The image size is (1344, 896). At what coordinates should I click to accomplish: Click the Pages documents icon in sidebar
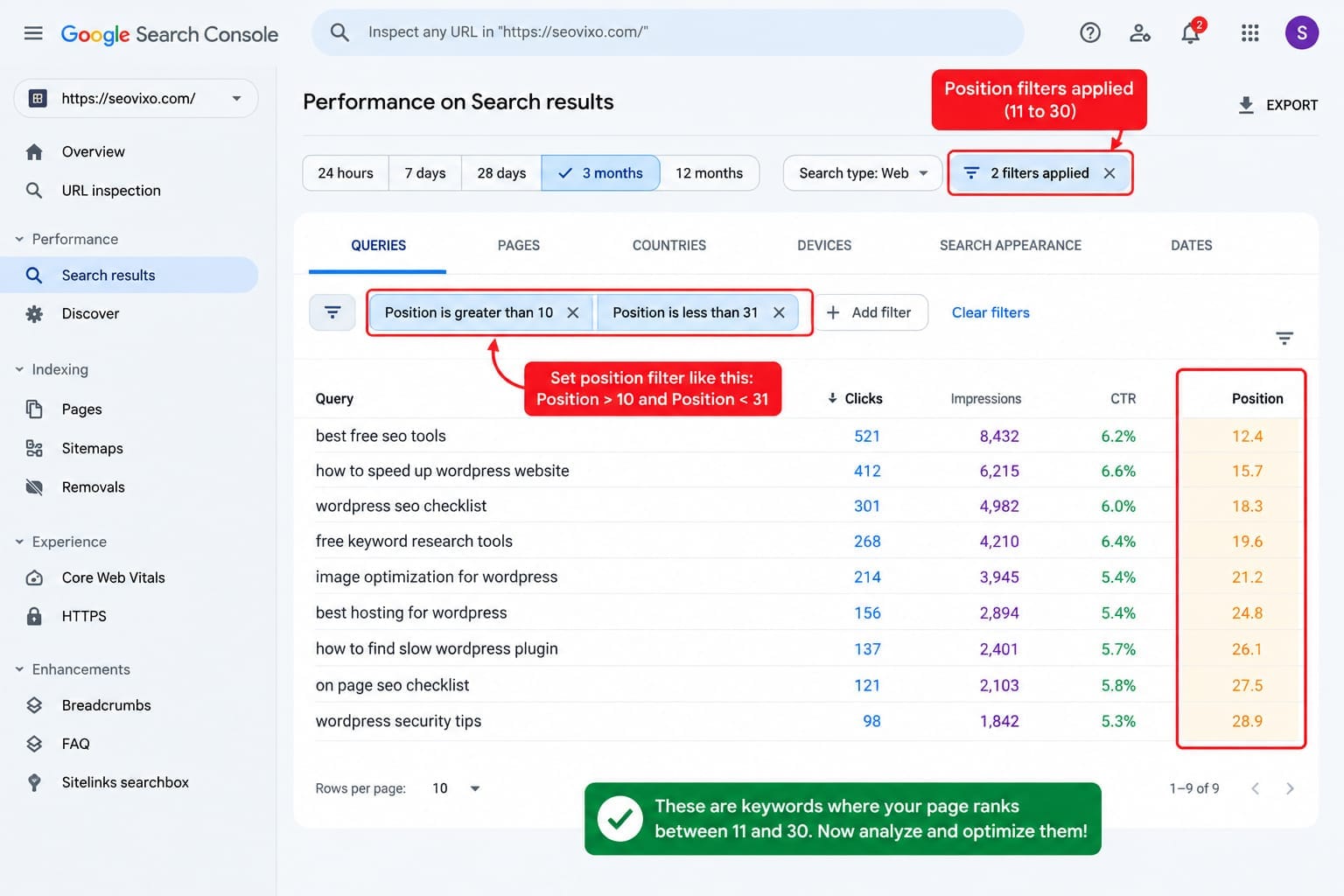pos(34,409)
